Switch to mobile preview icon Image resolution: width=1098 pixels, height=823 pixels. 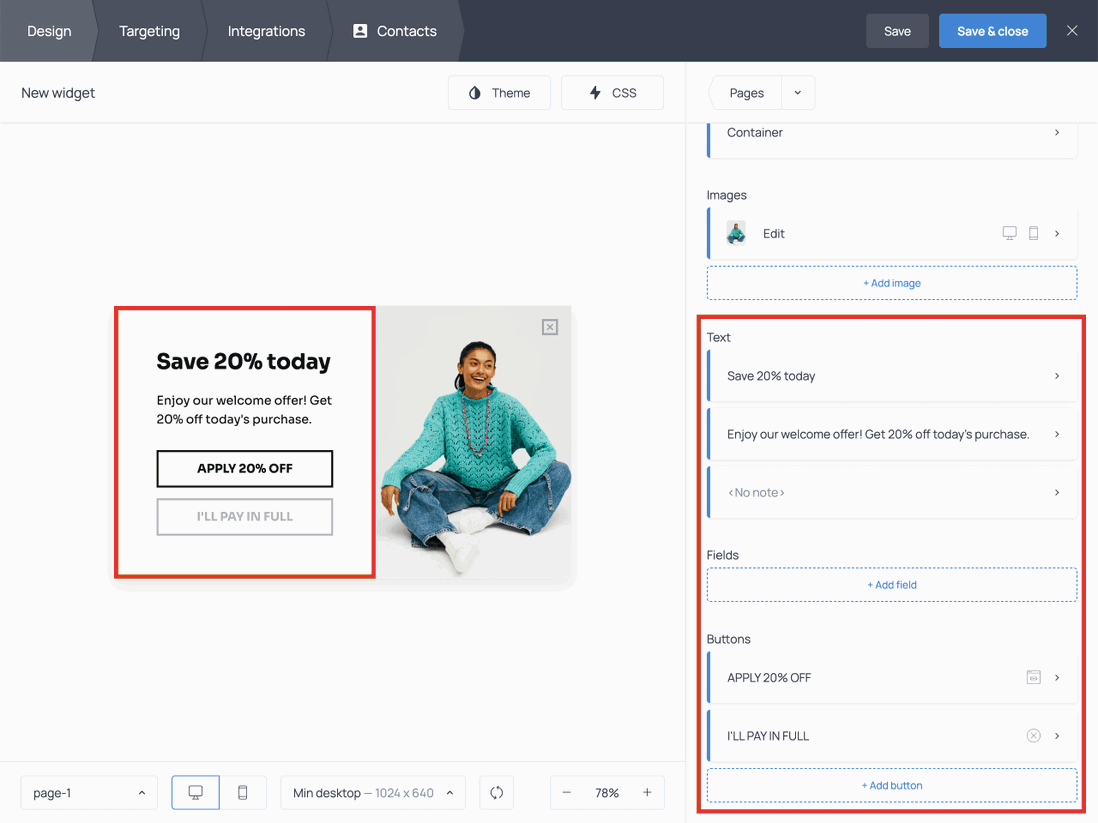click(242, 792)
